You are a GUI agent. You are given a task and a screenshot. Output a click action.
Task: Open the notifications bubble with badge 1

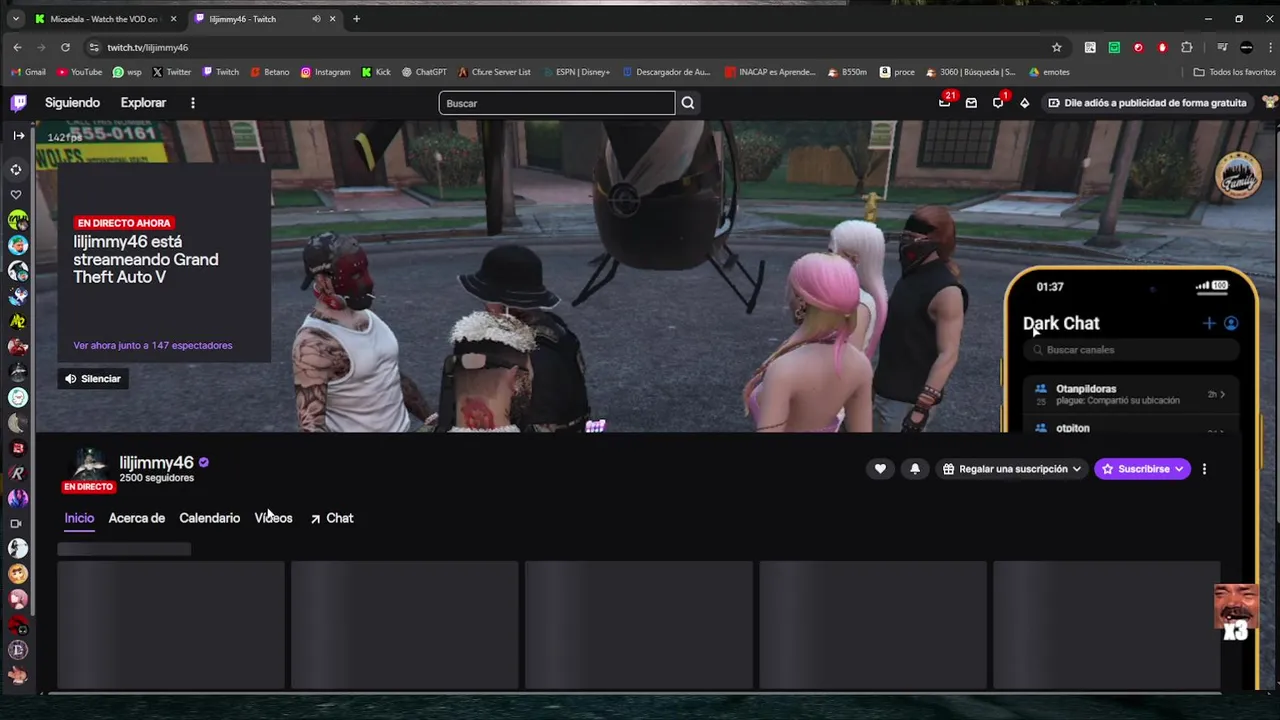(998, 103)
